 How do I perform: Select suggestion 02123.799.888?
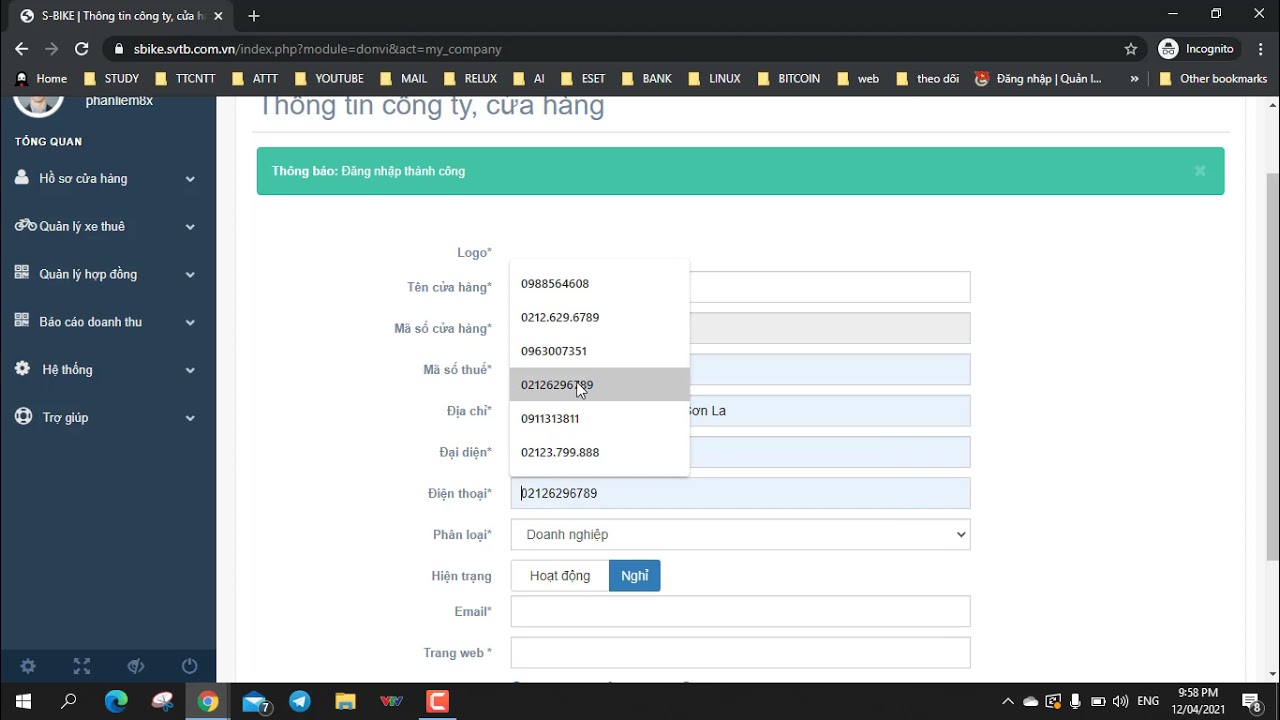[x=599, y=452]
